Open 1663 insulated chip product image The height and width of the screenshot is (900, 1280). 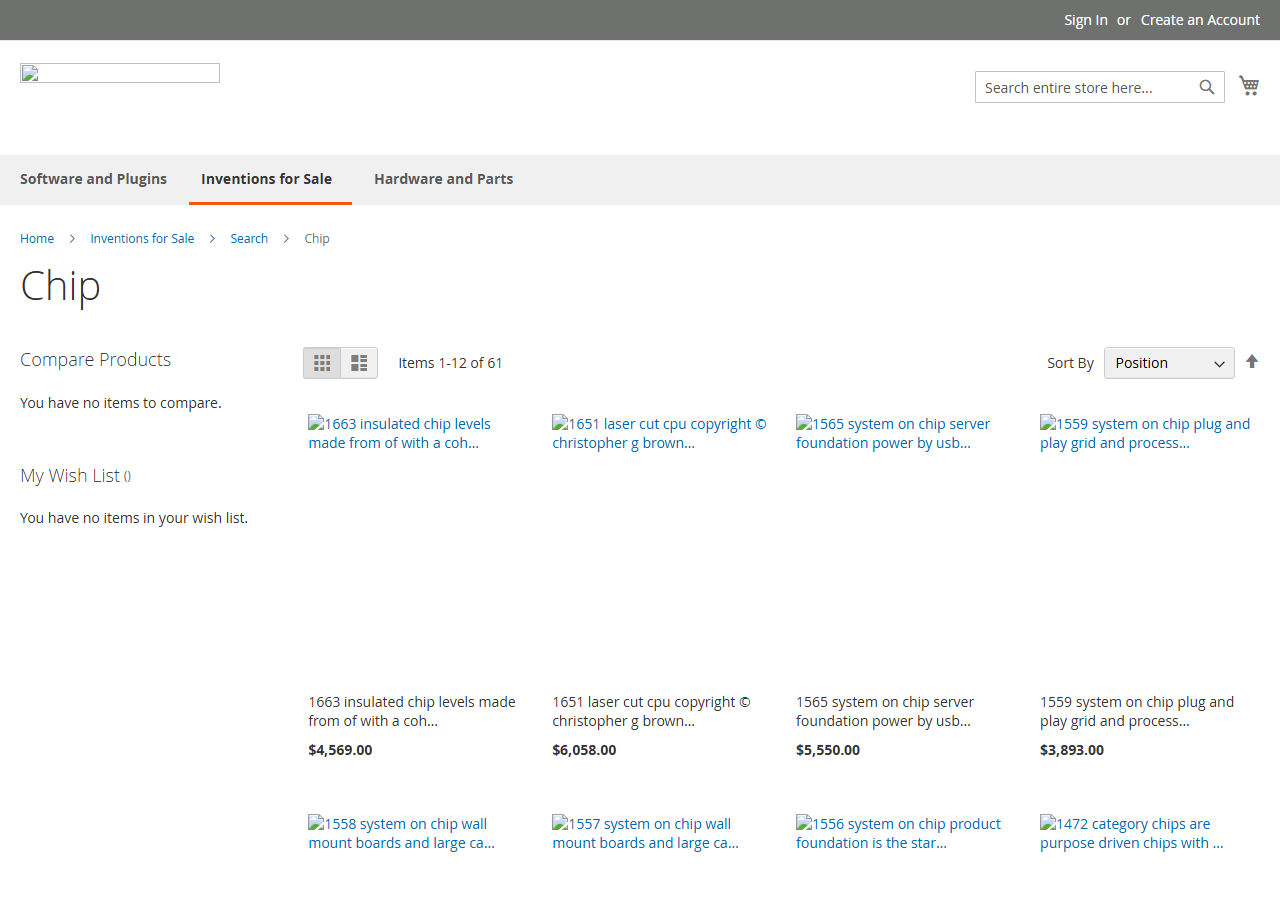[412, 433]
